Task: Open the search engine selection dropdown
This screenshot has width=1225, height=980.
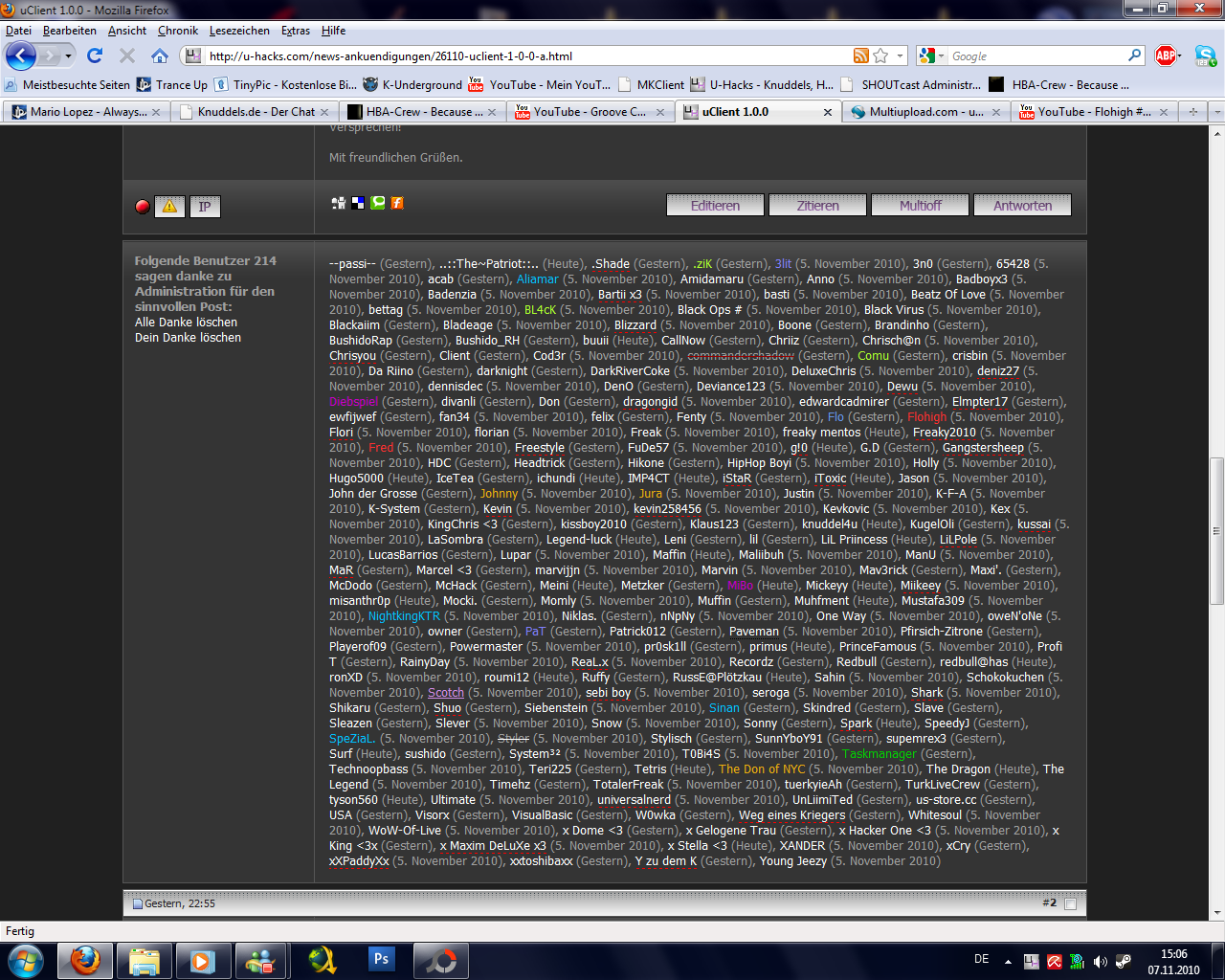Action: (931, 56)
